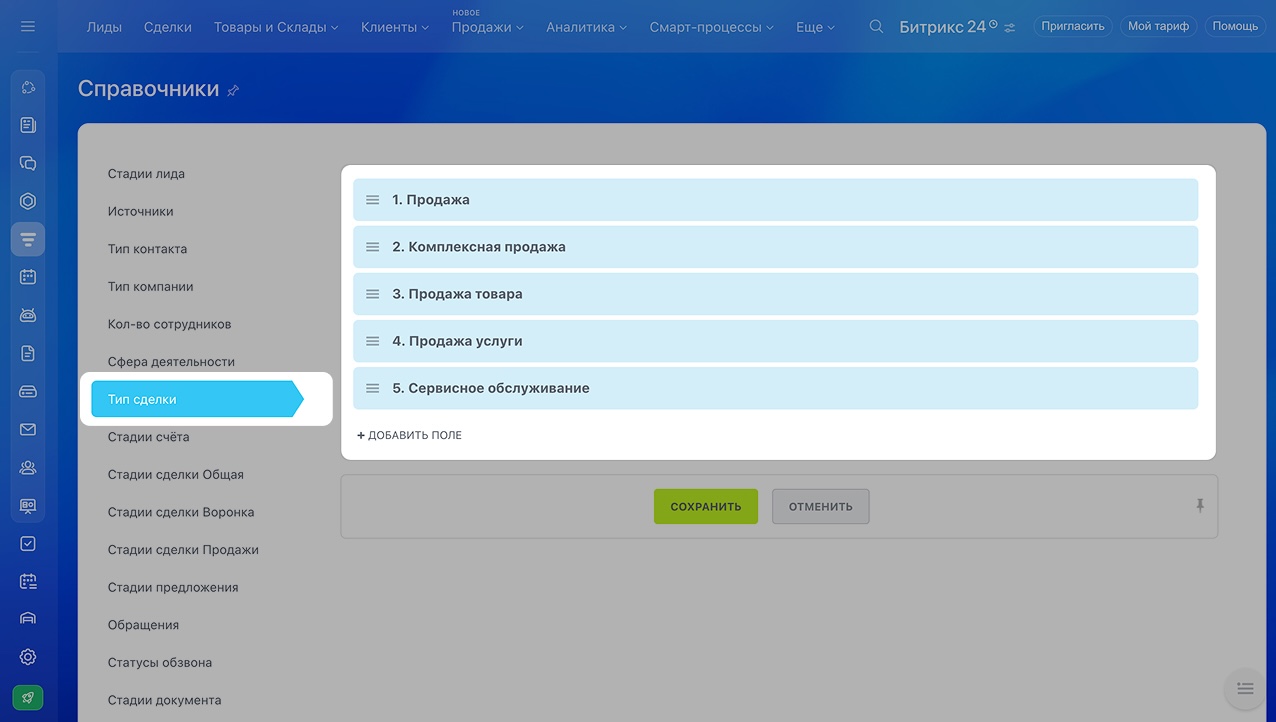The height and width of the screenshot is (722, 1276).
Task: Grab the drag handle of Продажа услуги
Action: [x=372, y=341]
